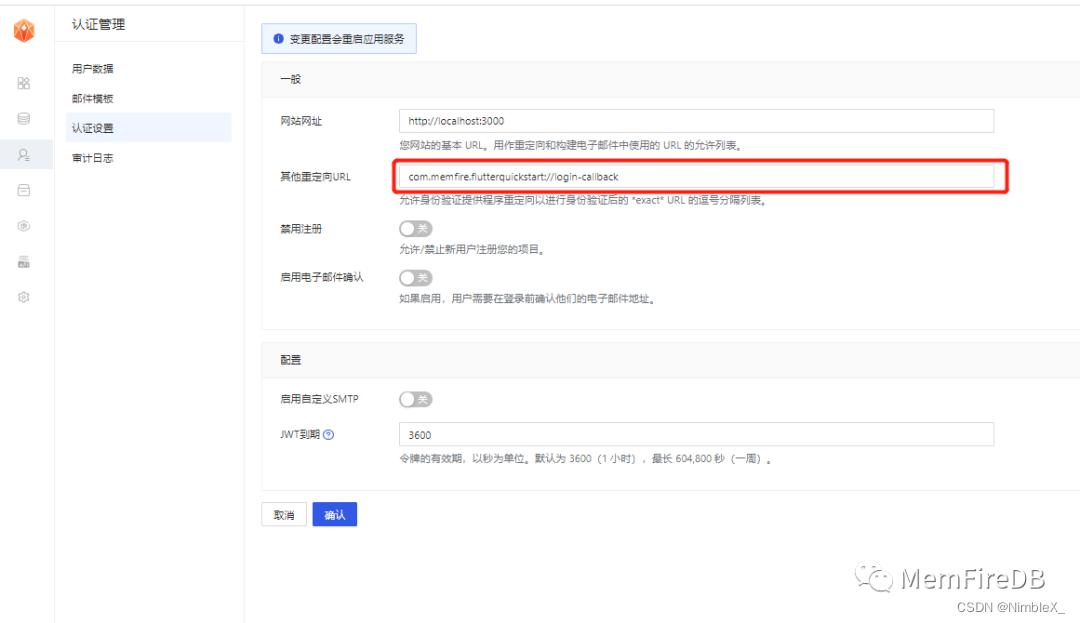This screenshot has width=1080, height=623.
Task: Toggle the 禁用注册 switch
Action: pyautogui.click(x=415, y=229)
